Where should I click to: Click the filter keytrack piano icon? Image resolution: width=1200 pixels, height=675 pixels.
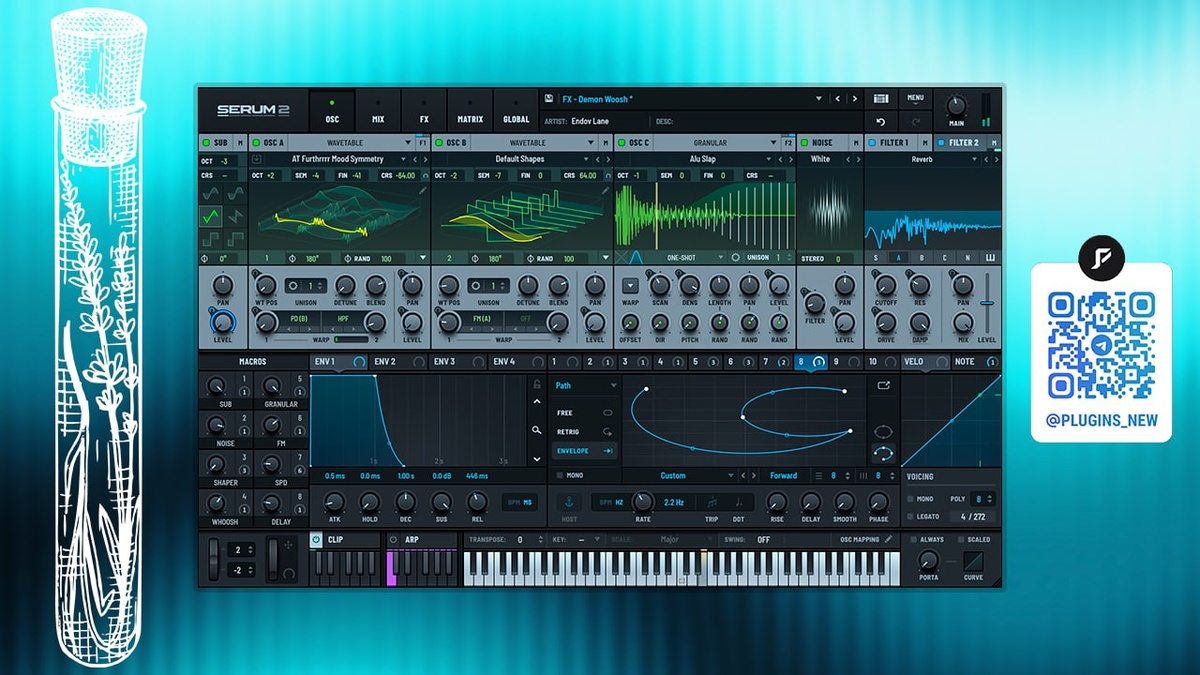click(x=988, y=257)
